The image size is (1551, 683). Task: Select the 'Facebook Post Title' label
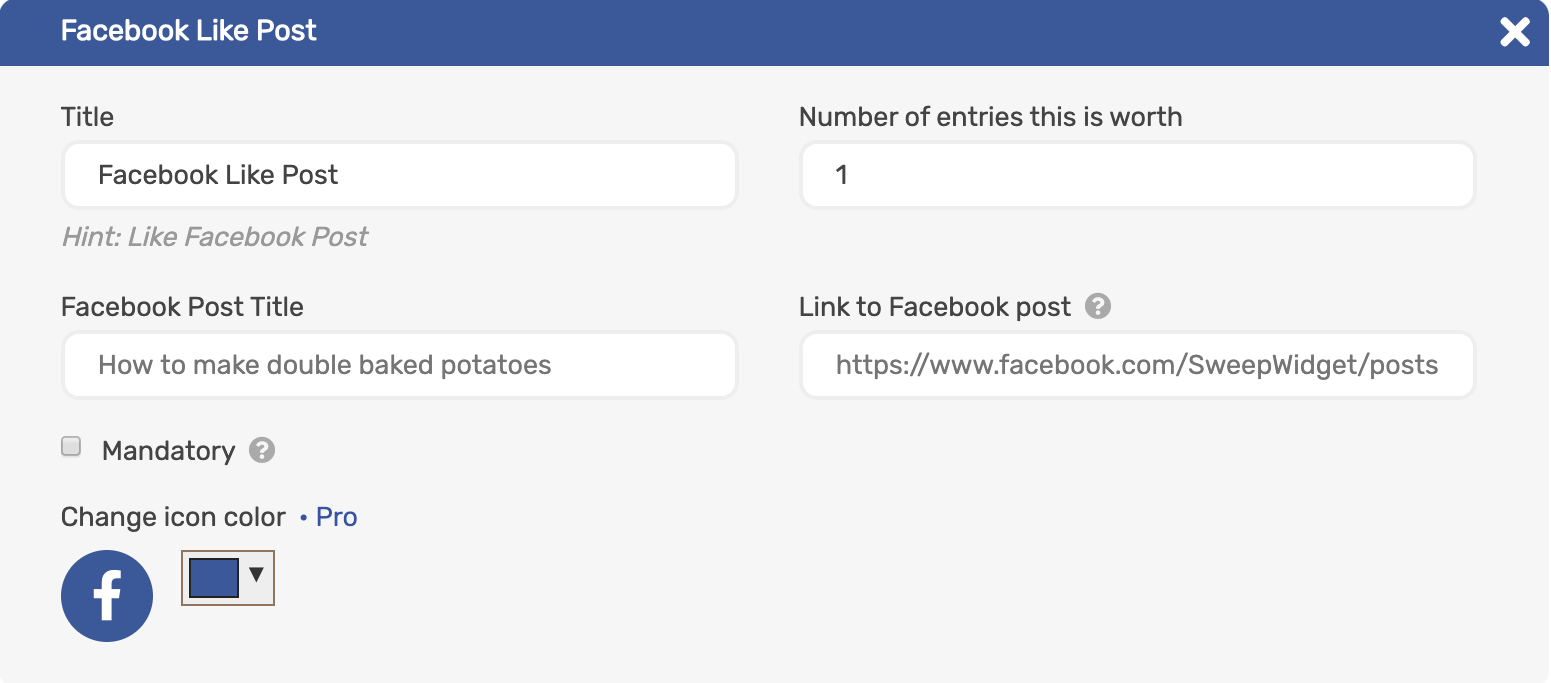[182, 307]
